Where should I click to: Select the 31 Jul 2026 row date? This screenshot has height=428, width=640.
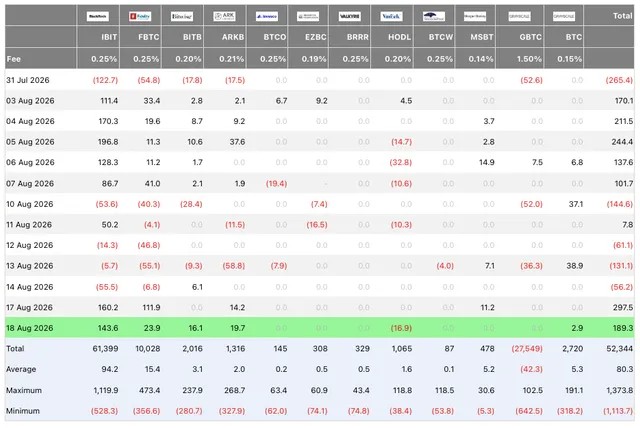pos(28,80)
